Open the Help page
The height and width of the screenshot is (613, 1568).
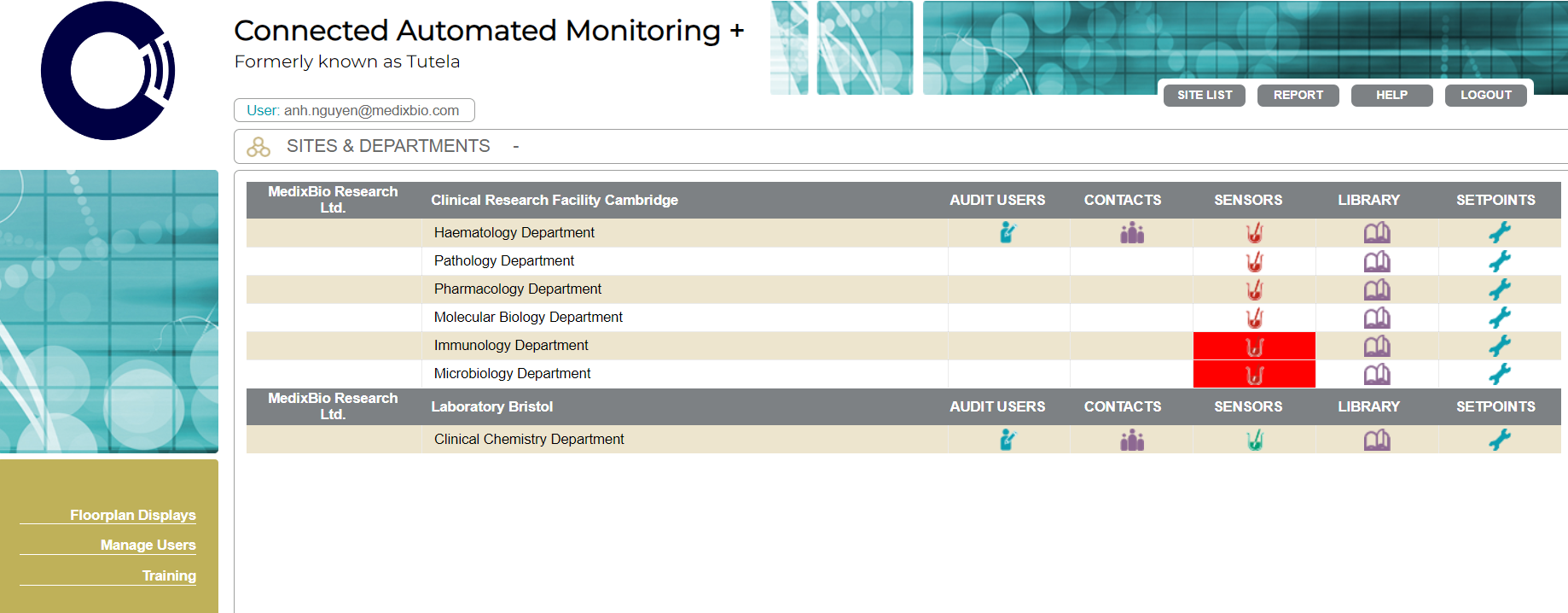point(1391,95)
